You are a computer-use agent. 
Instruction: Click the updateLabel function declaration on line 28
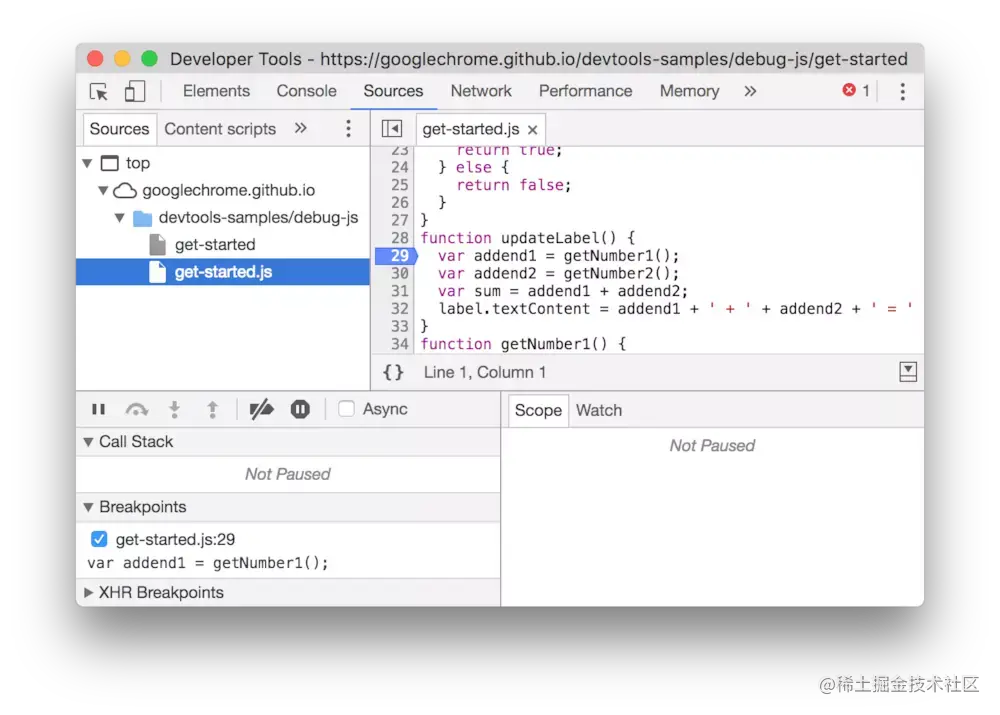527,238
